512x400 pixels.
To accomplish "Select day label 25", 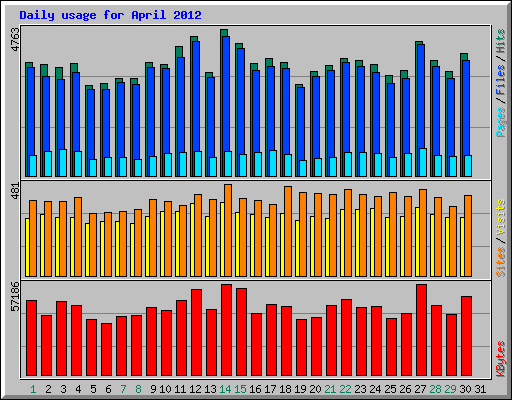I will [390, 389].
